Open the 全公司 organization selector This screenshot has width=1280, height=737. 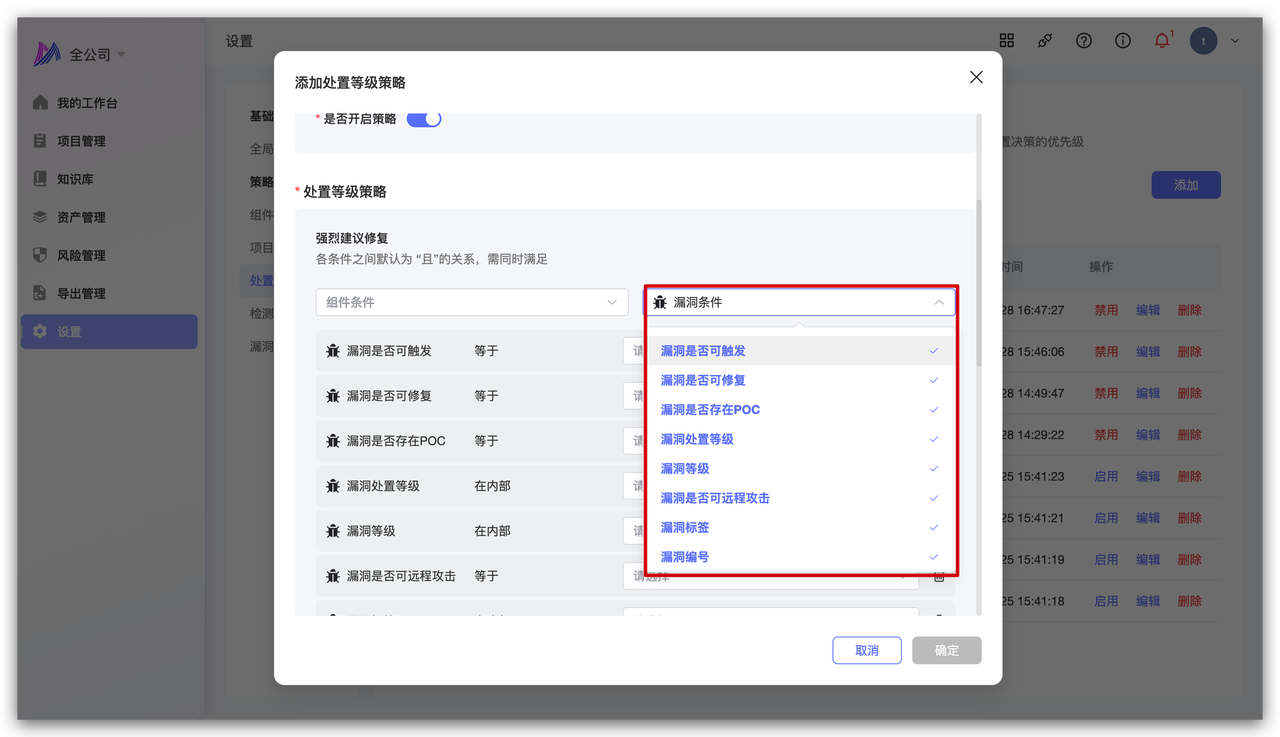point(97,55)
